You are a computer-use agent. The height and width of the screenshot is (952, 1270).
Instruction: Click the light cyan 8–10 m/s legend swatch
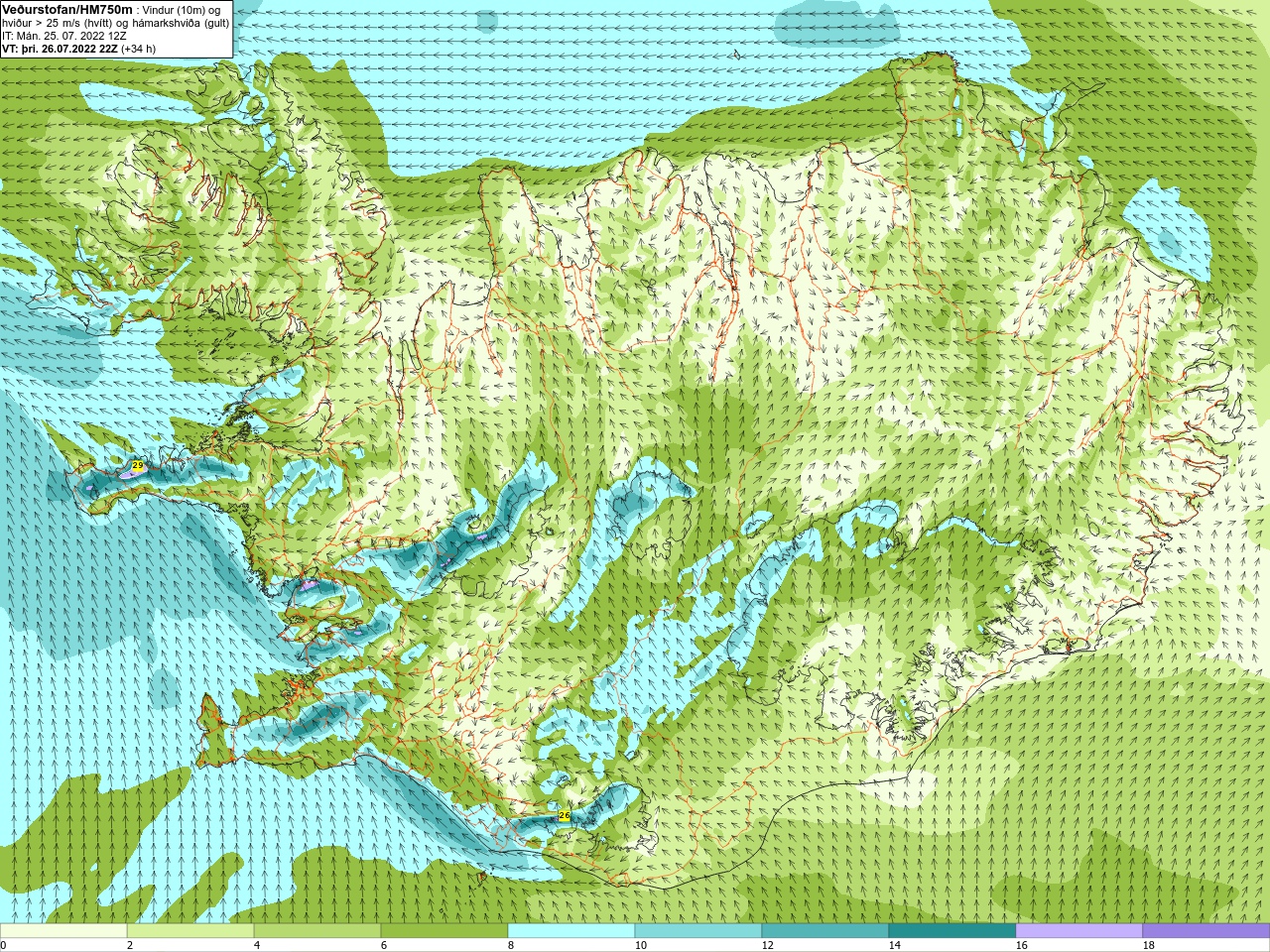pyautogui.click(x=571, y=931)
